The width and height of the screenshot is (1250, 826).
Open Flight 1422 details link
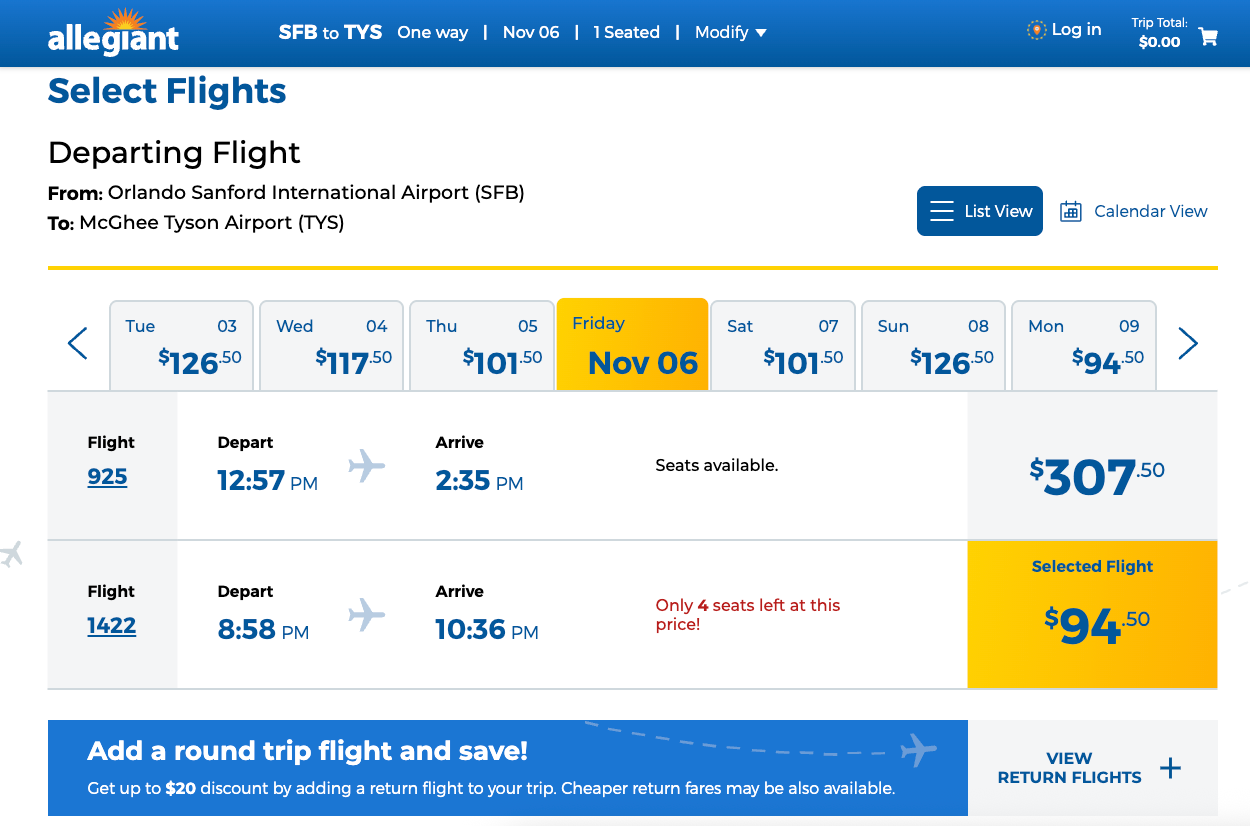click(x=111, y=626)
